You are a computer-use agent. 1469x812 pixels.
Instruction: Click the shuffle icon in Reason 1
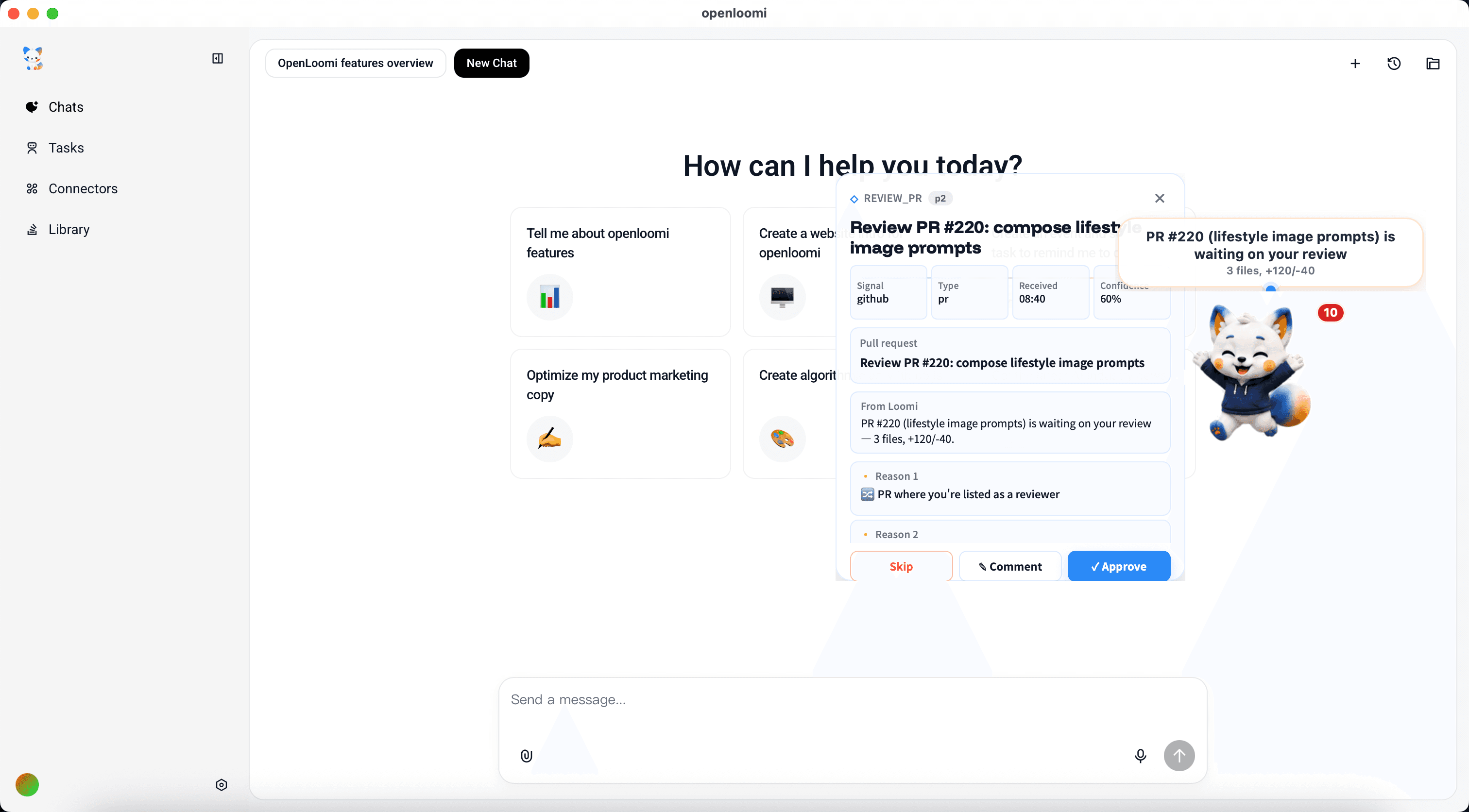coord(867,494)
